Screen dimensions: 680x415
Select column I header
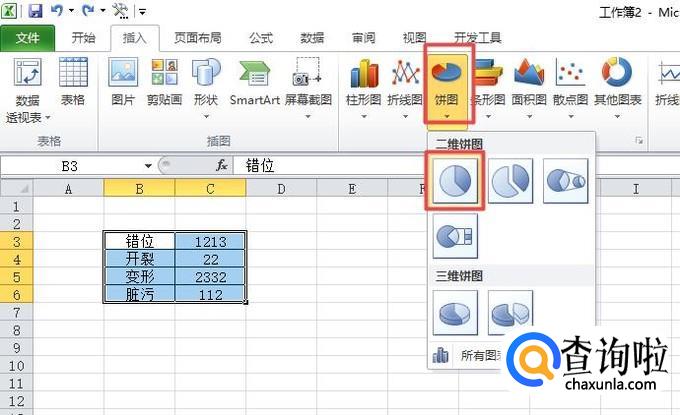tap(636, 189)
